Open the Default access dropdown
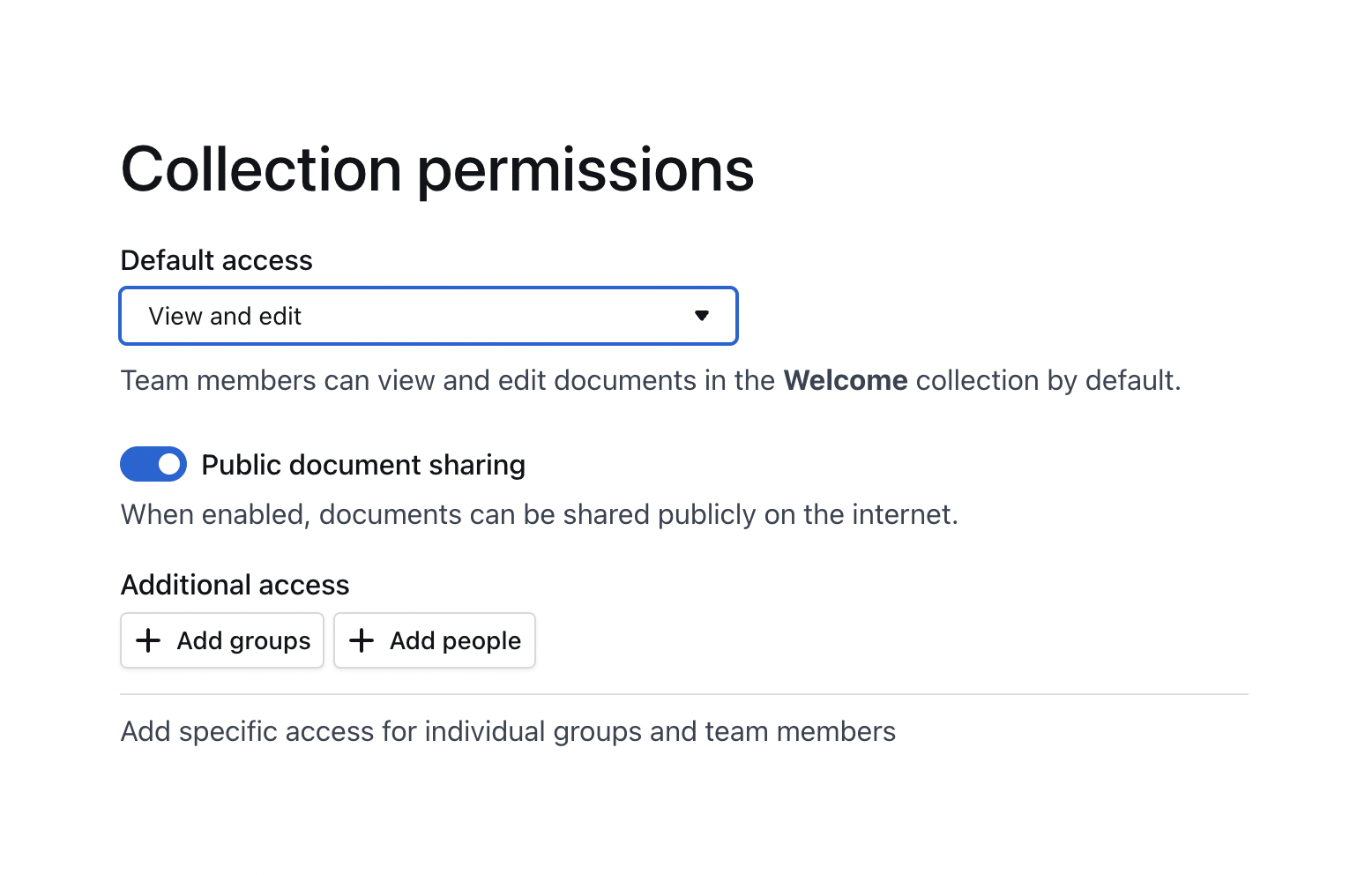The height and width of the screenshot is (875, 1372). click(x=429, y=316)
